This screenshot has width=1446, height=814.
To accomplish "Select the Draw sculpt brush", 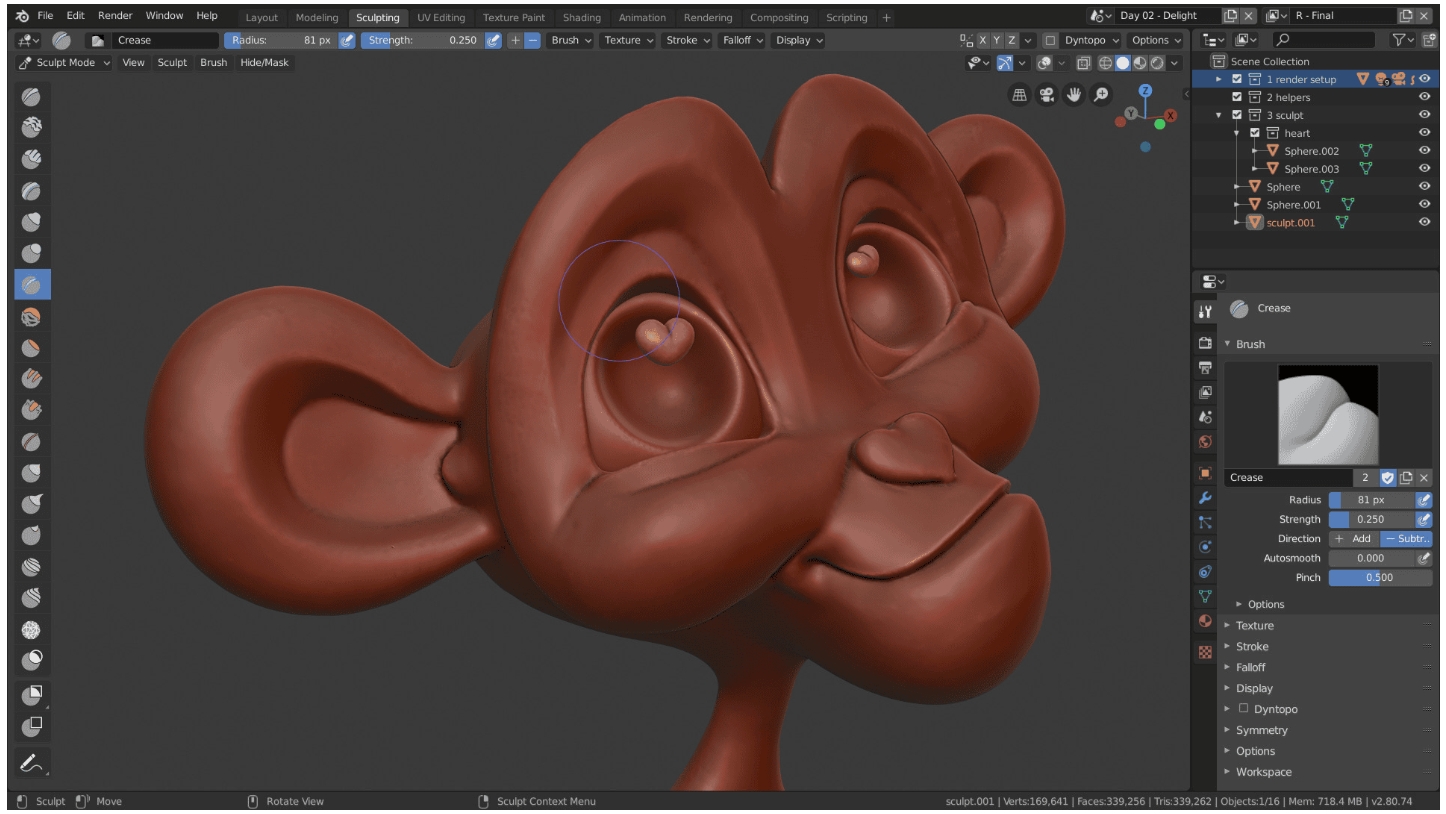I will (x=31, y=96).
